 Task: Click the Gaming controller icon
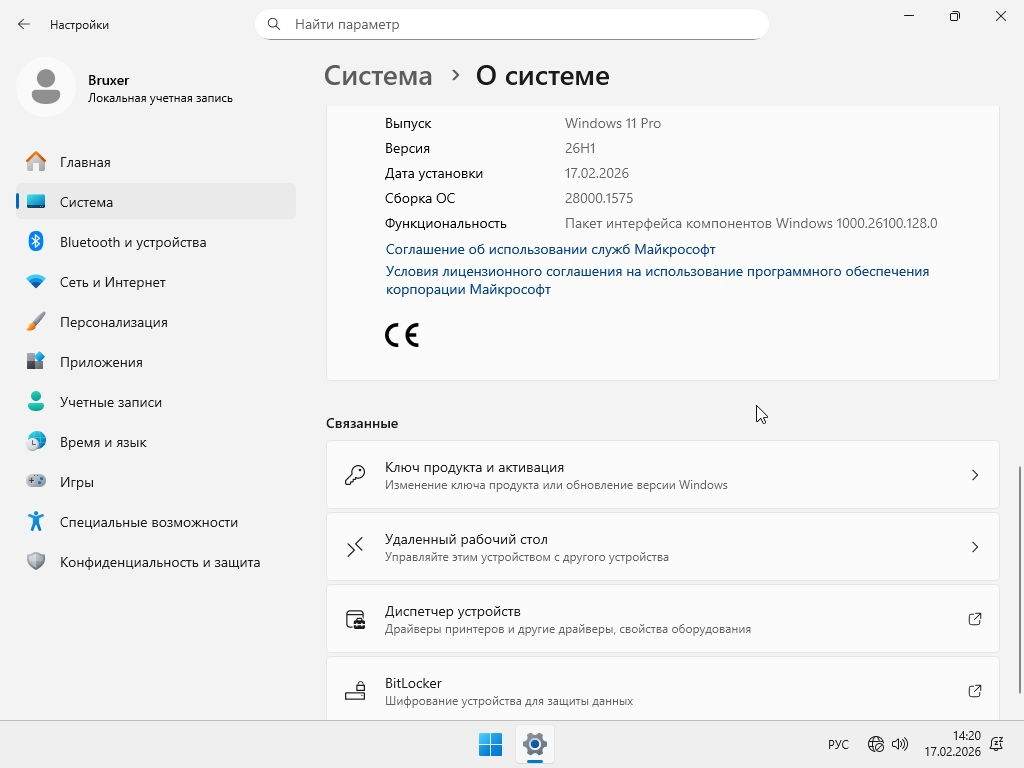pos(36,481)
